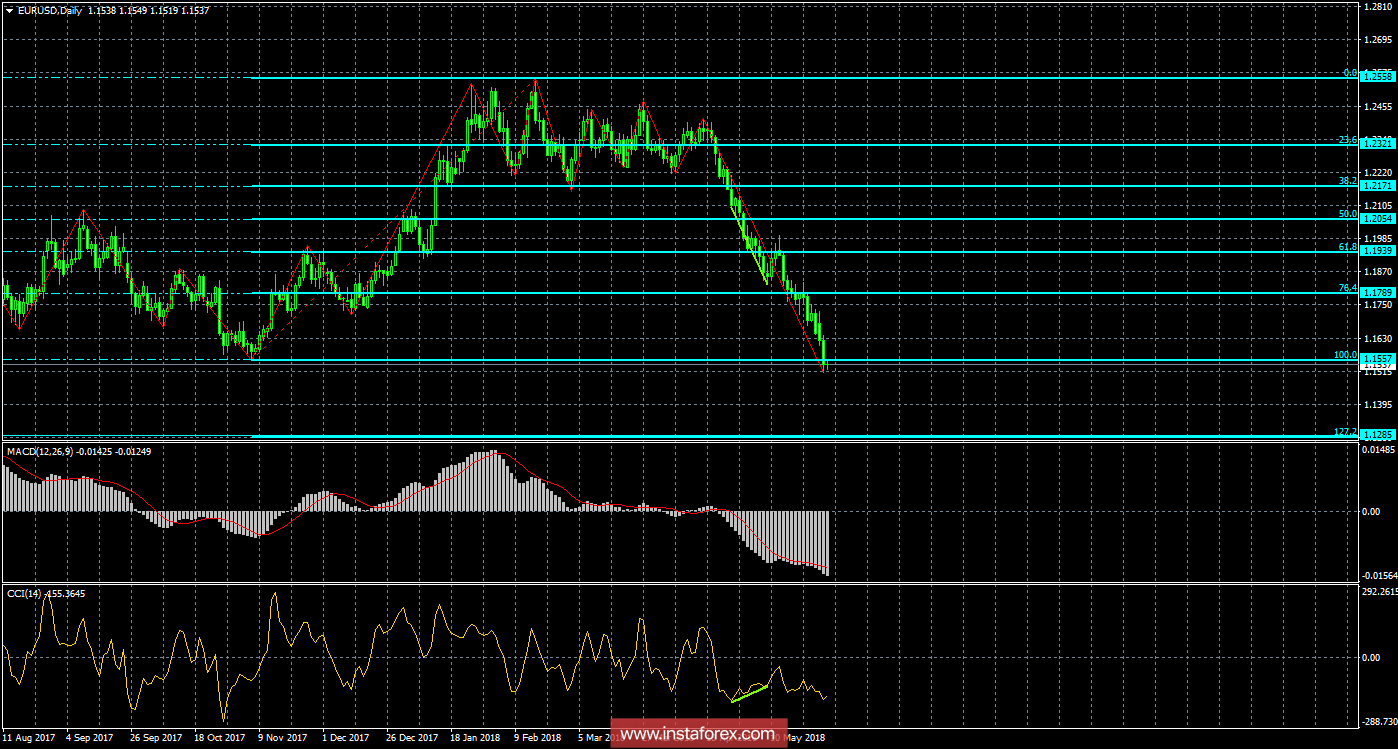Image resolution: width=1398 pixels, height=749 pixels.
Task: Click the chart menu triangle beside EURUSD,Daily
Action: coord(10,9)
